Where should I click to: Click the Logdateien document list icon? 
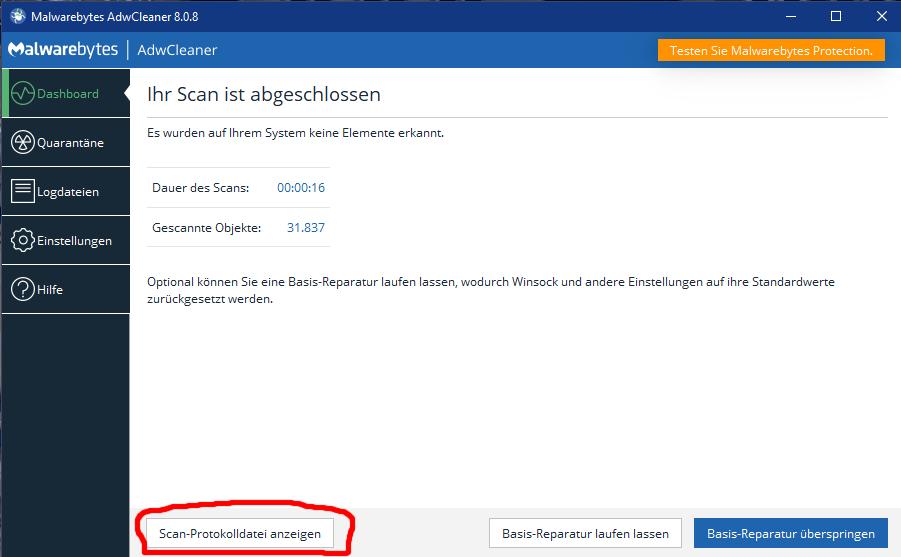(22, 191)
